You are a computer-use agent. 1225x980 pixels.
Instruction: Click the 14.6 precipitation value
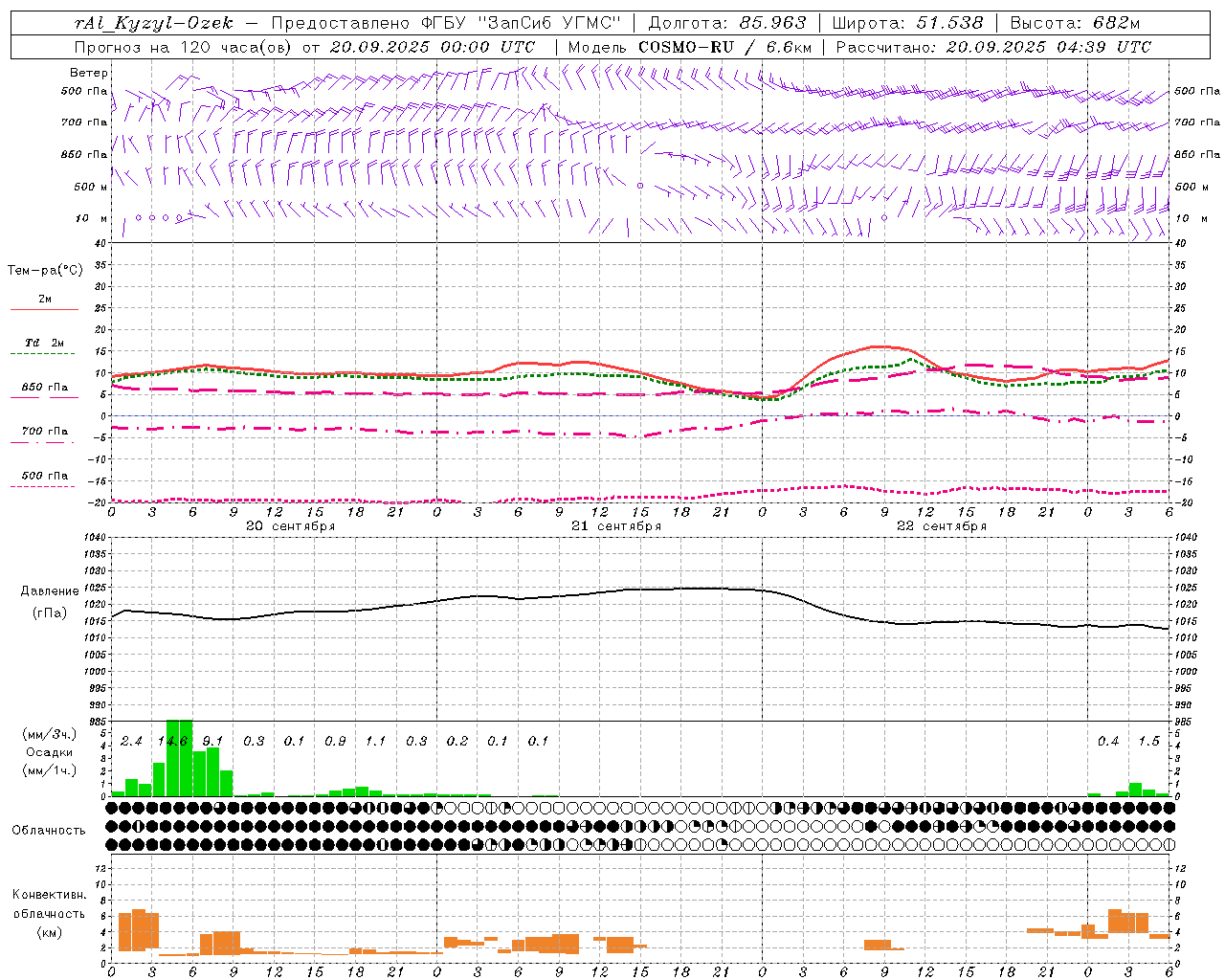(x=172, y=742)
